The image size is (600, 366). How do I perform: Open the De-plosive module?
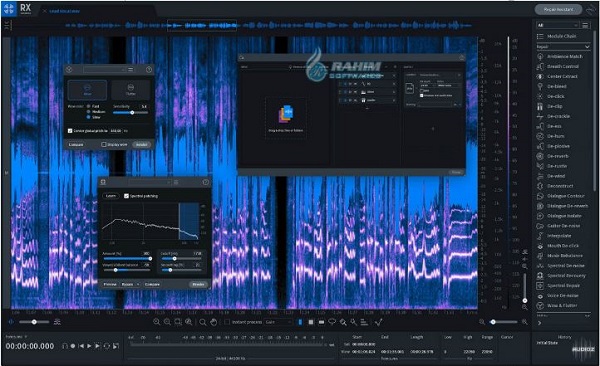tap(553, 146)
